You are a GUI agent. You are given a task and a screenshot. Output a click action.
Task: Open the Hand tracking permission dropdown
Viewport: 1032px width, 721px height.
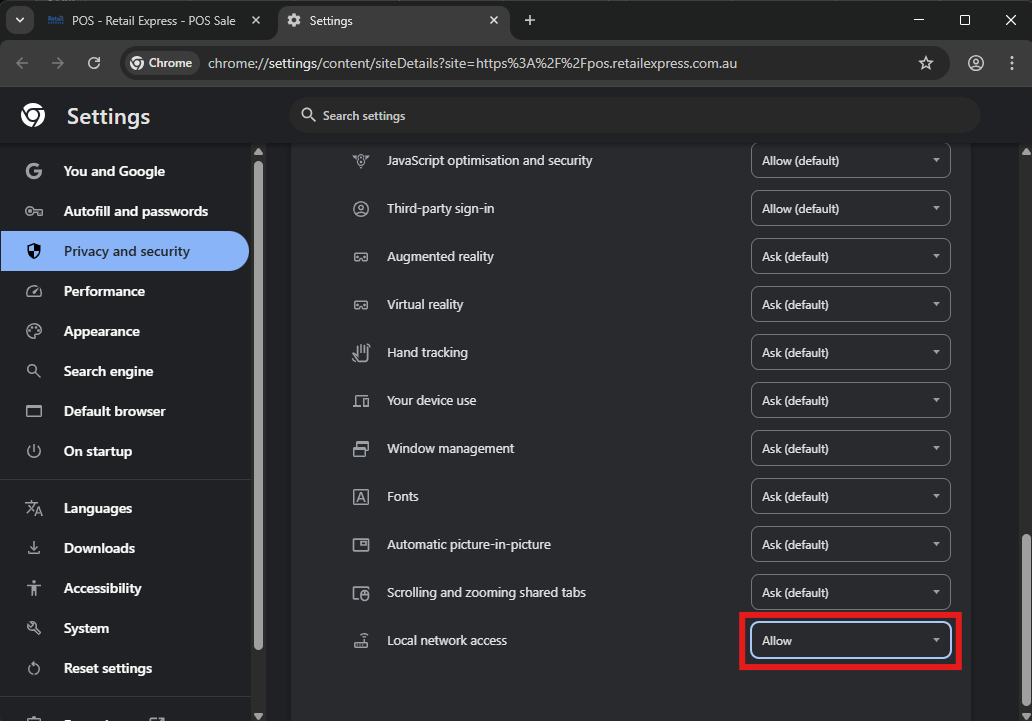point(850,353)
